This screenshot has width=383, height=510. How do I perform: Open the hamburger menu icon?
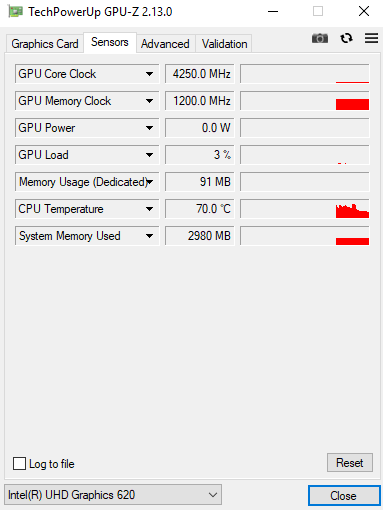371,38
